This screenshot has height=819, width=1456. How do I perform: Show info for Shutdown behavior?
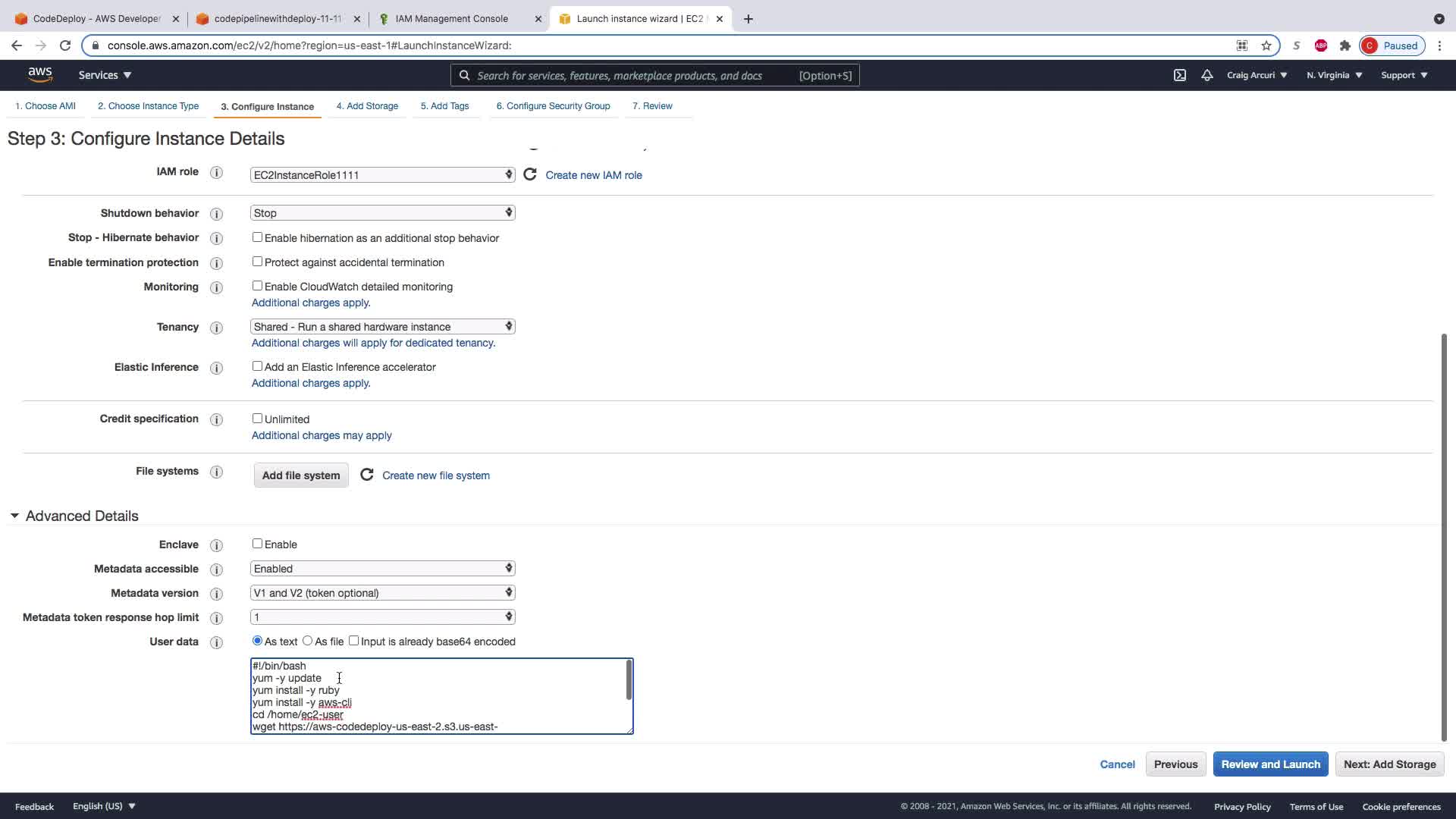pos(216,214)
